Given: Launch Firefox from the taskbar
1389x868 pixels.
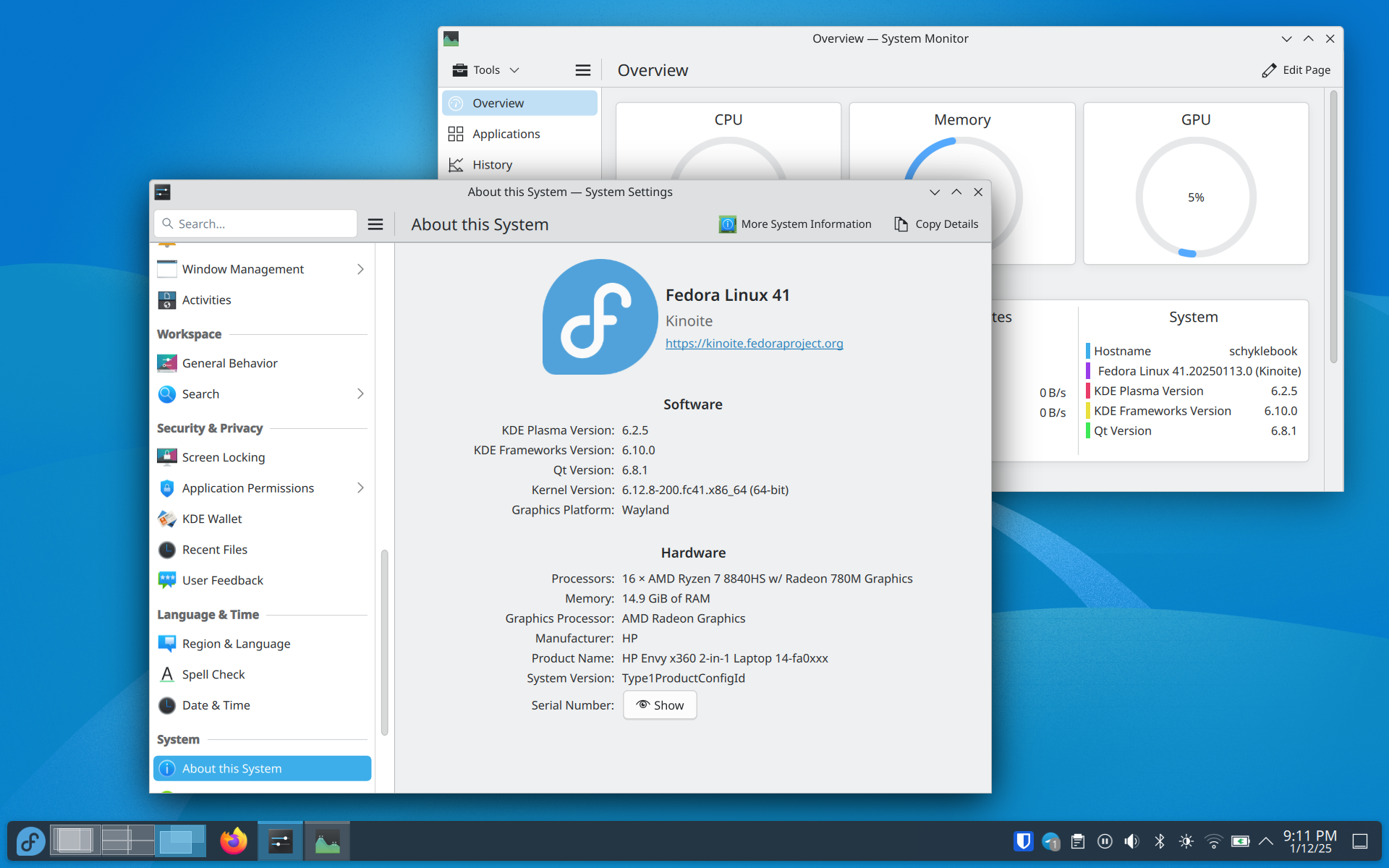Looking at the screenshot, I should tap(233, 841).
